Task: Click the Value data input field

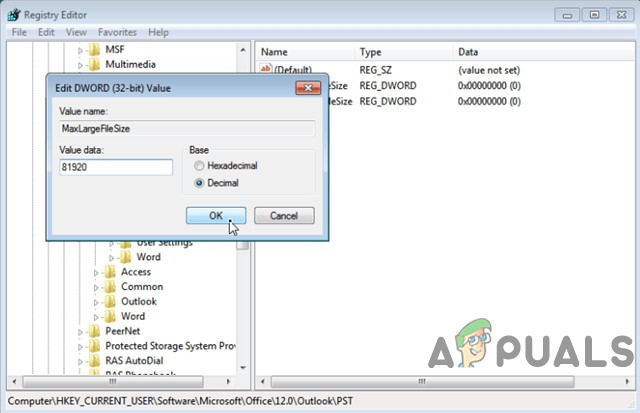Action: pyautogui.click(x=116, y=167)
